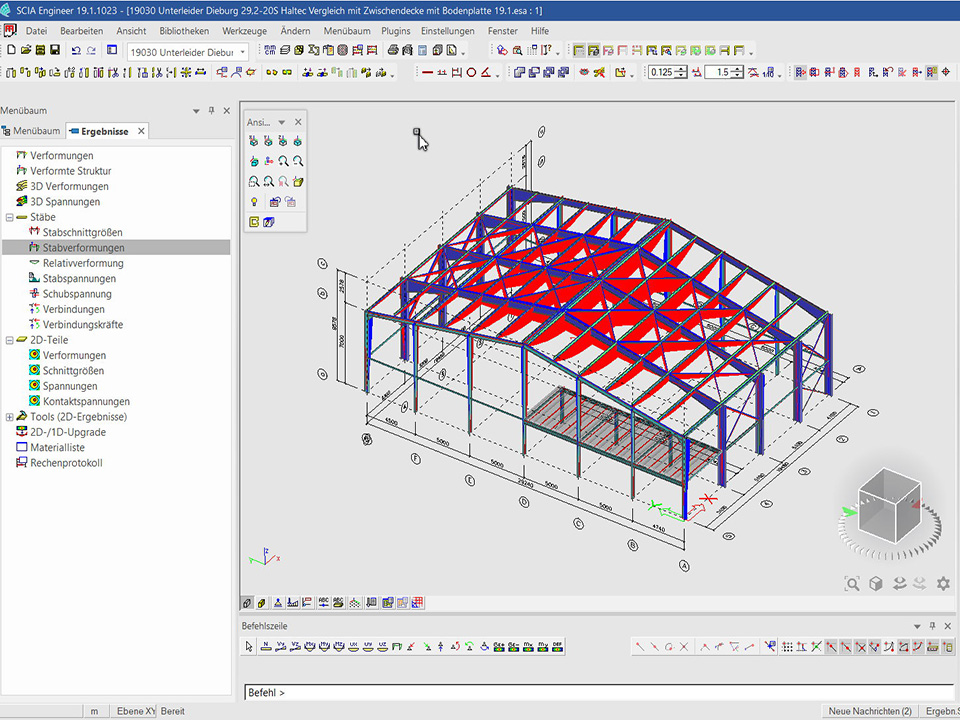
Task: Switch to the Menübaum tab
Action: coord(31,131)
